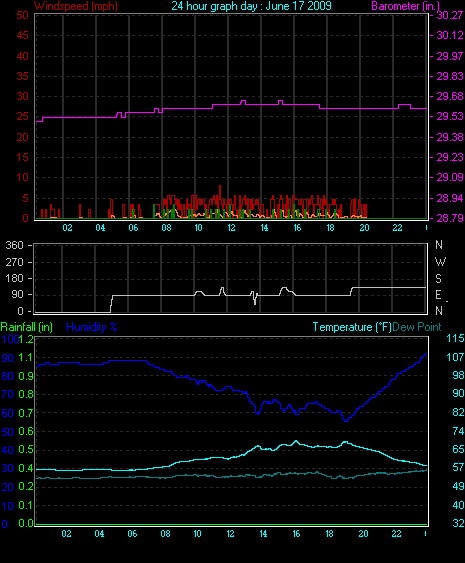Click blue humidity axis value 30
Viewport: 465px width, 563px height.
7,468
